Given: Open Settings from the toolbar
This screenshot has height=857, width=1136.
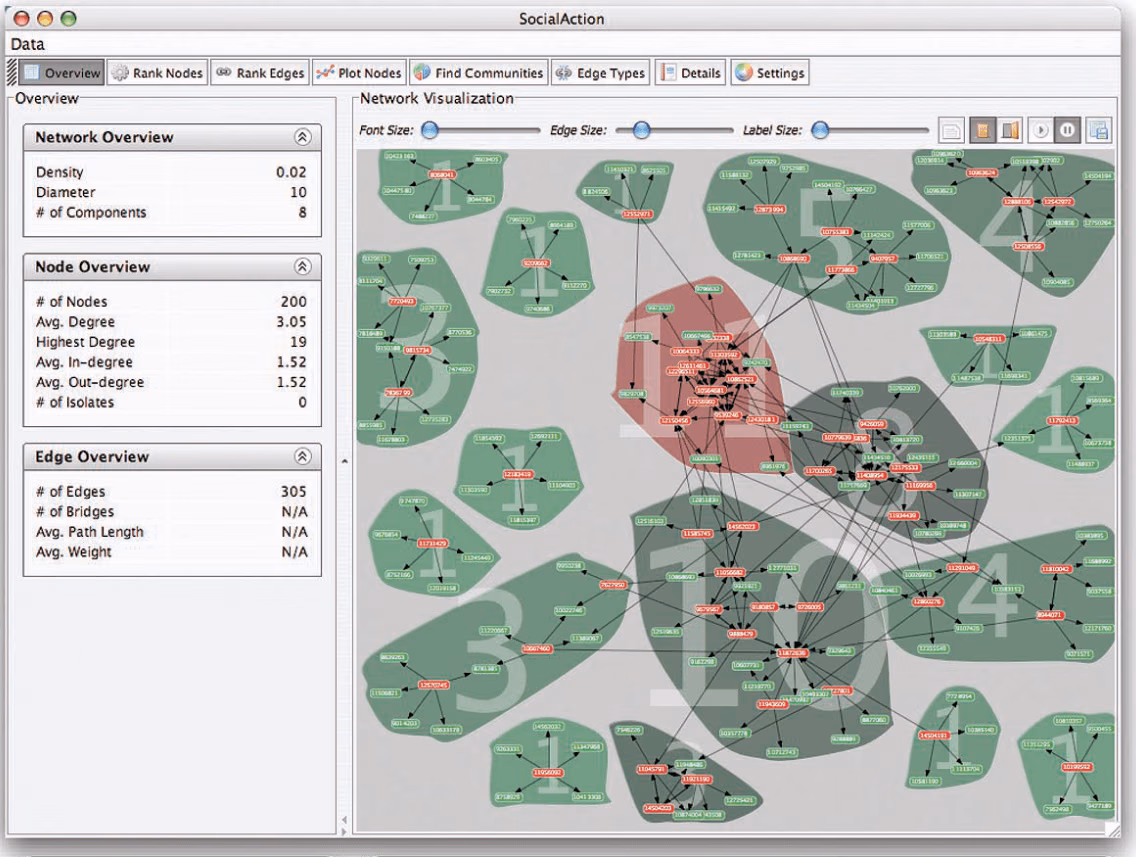Looking at the screenshot, I should (x=770, y=72).
